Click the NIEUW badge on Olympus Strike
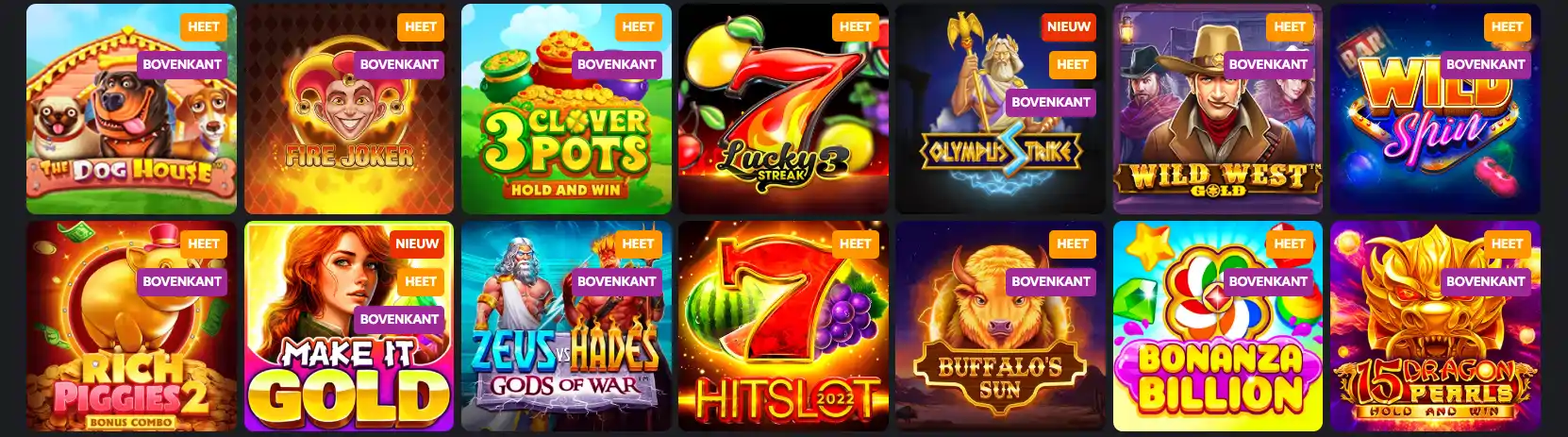The image size is (1568, 437). [x=1068, y=26]
